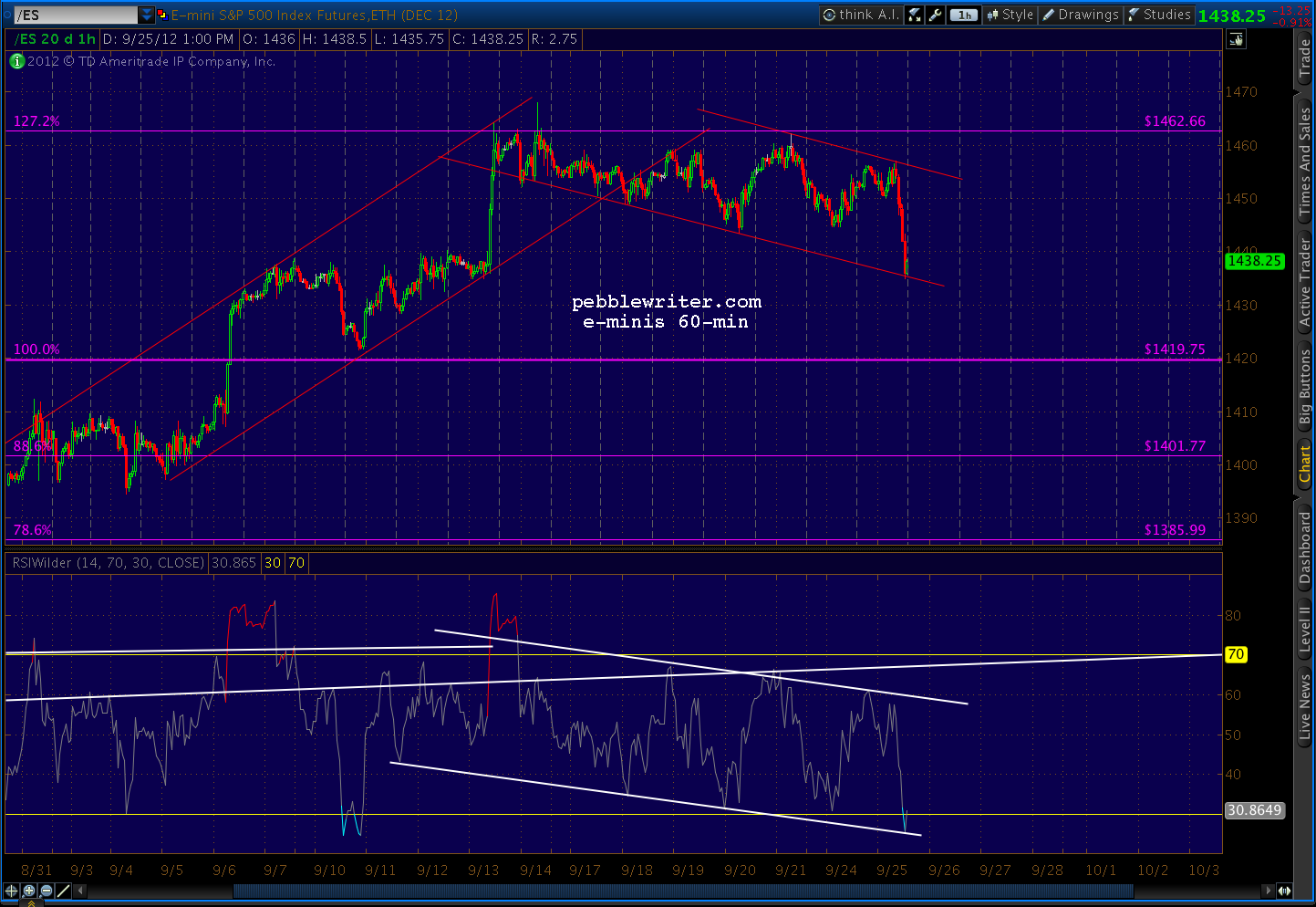Screen dimensions: 1316x907
Task: Click the horizontal scrollbar thumb
Action: 683,891
